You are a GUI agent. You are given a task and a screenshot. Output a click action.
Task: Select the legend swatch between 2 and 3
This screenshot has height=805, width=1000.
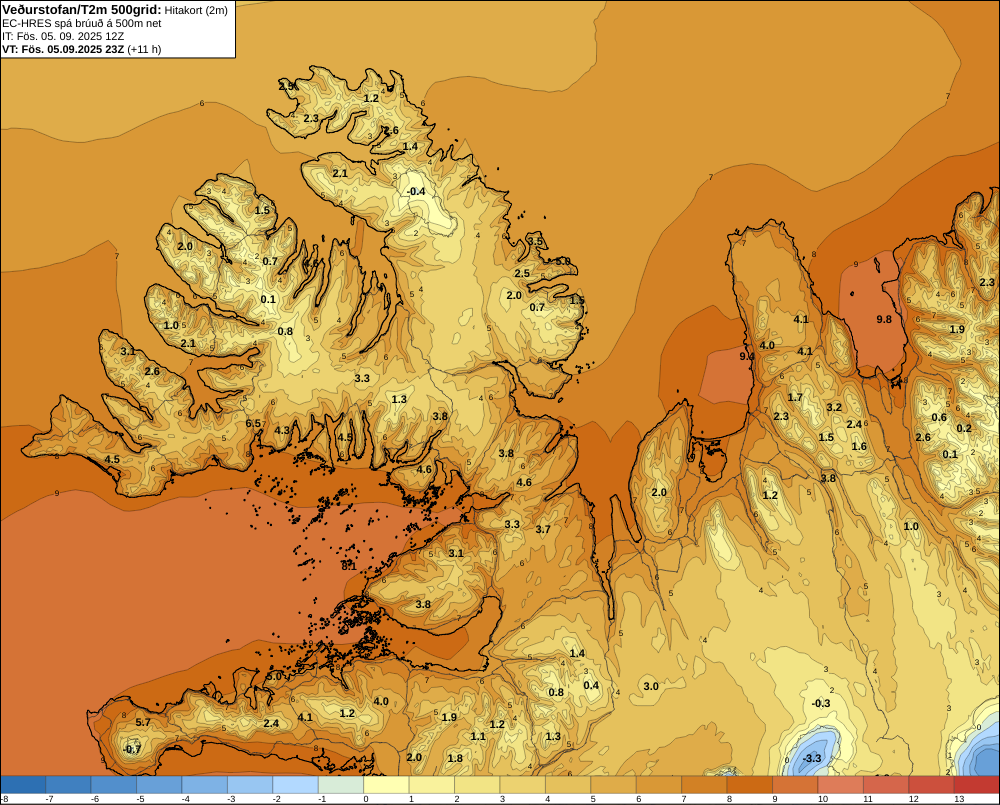[478, 784]
